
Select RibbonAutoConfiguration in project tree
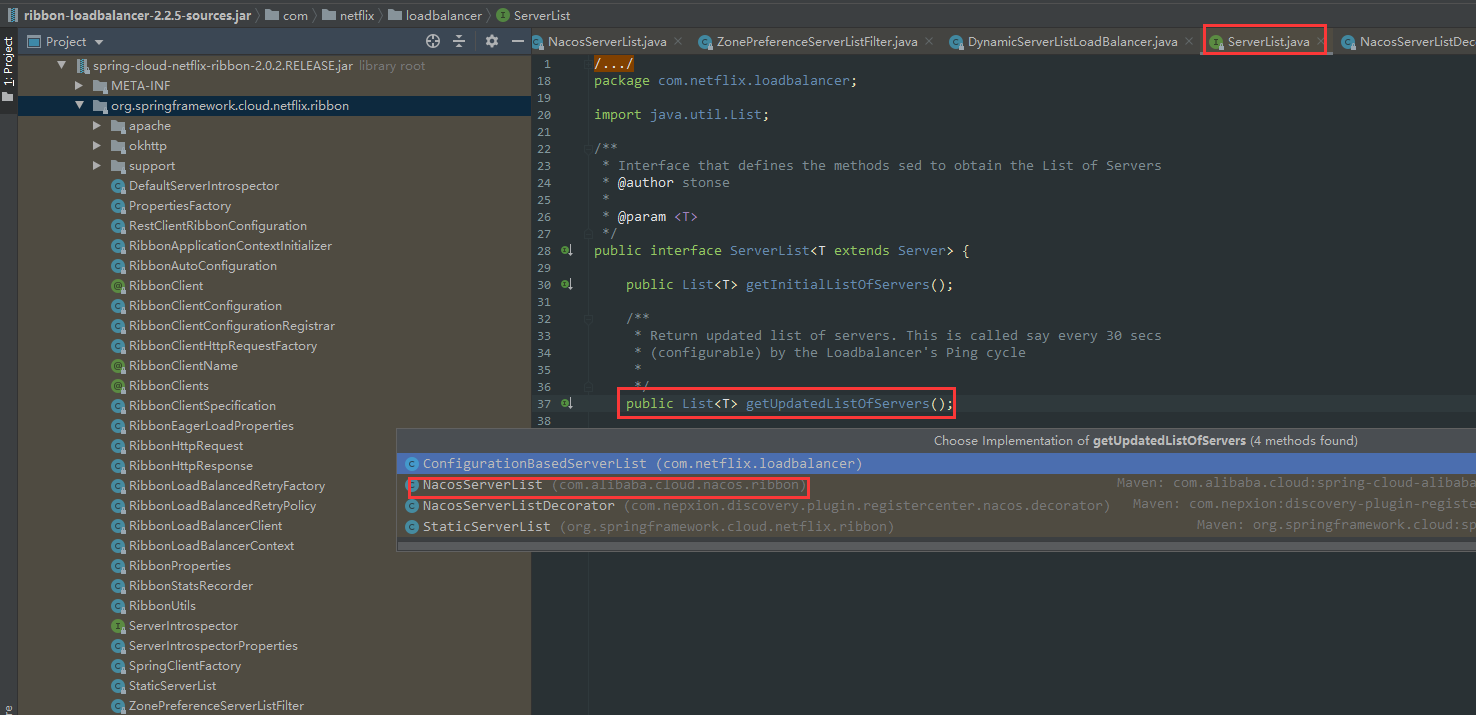203,266
